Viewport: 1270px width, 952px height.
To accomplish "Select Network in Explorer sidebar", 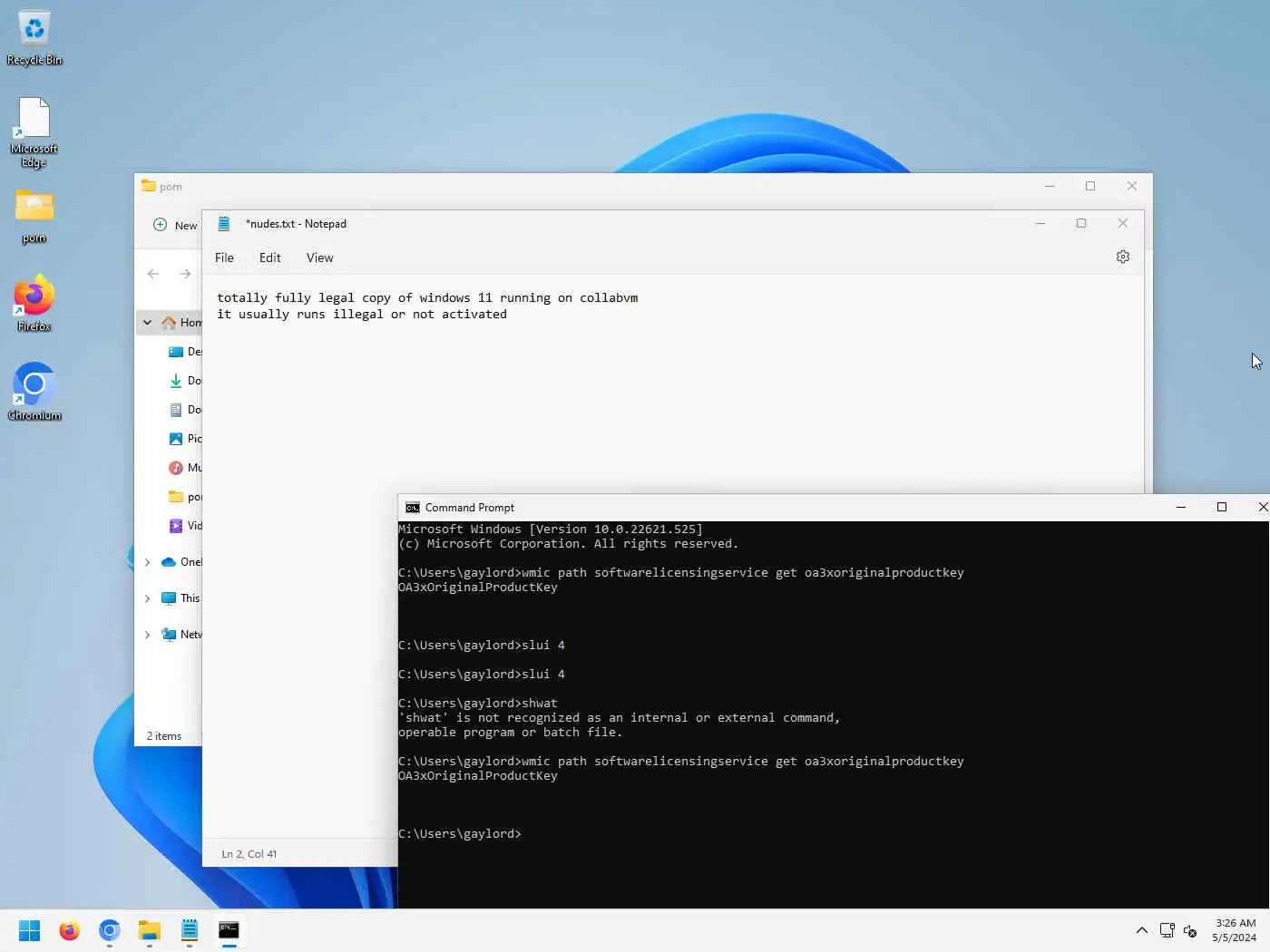I will (x=181, y=635).
